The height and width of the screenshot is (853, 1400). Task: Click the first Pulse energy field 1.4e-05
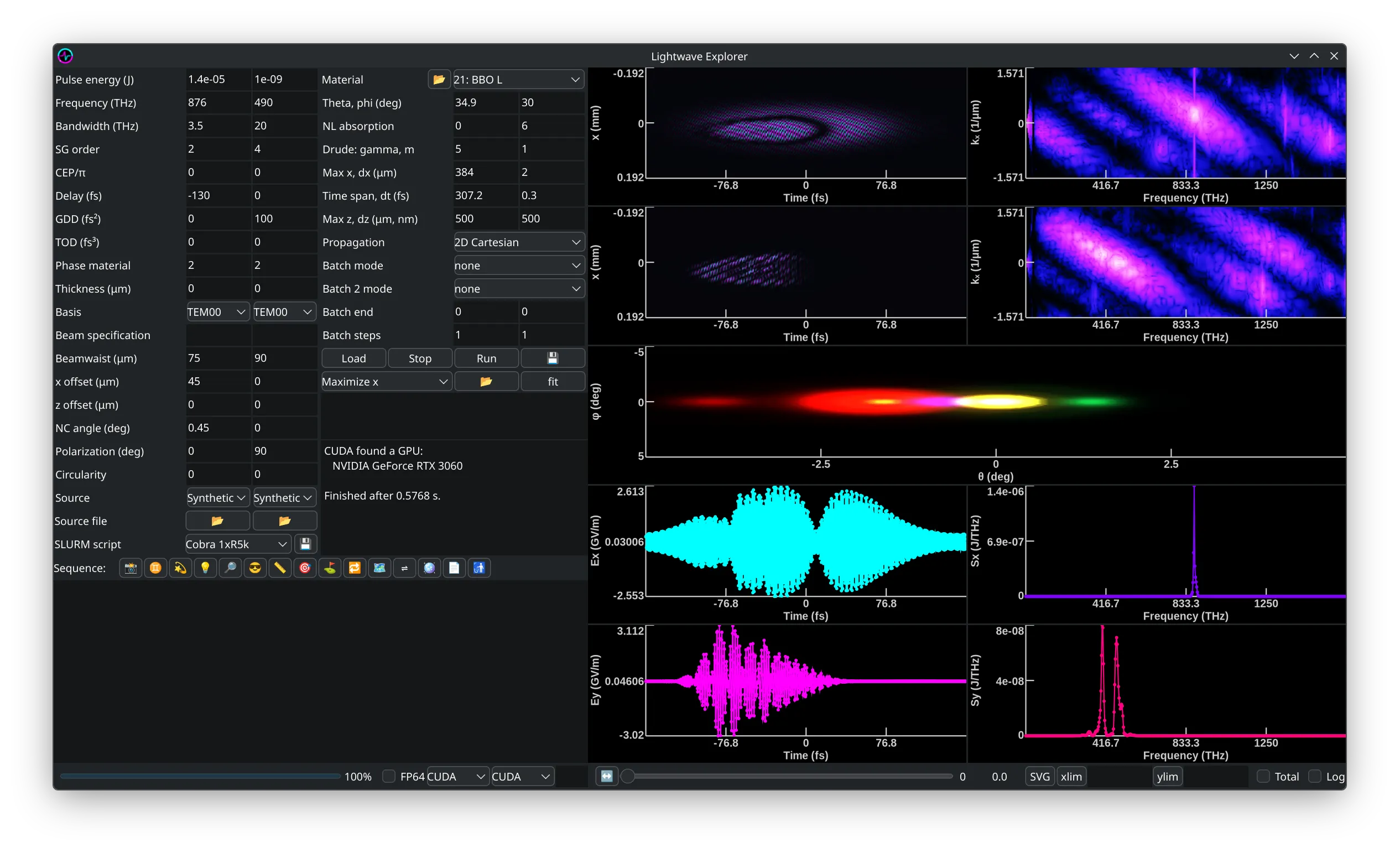click(218, 80)
